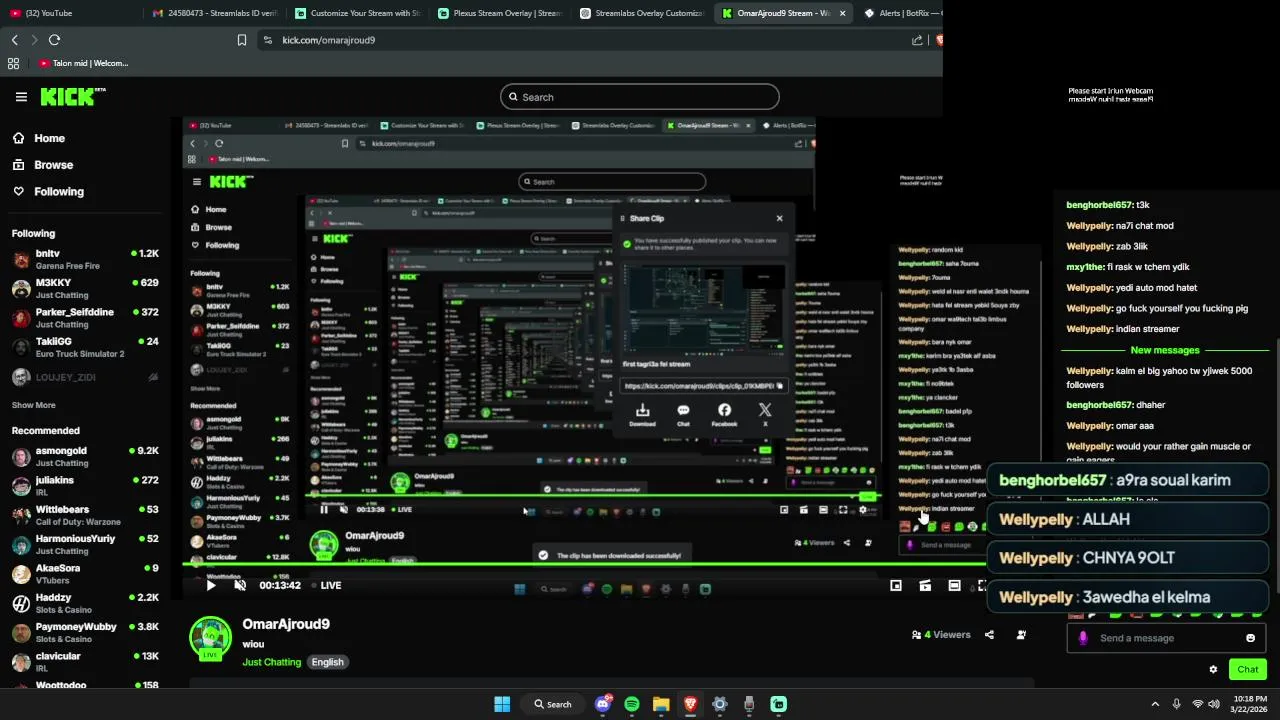Screen dimensions: 1280x720
Task: Click the English language tag
Action: tap(327, 662)
